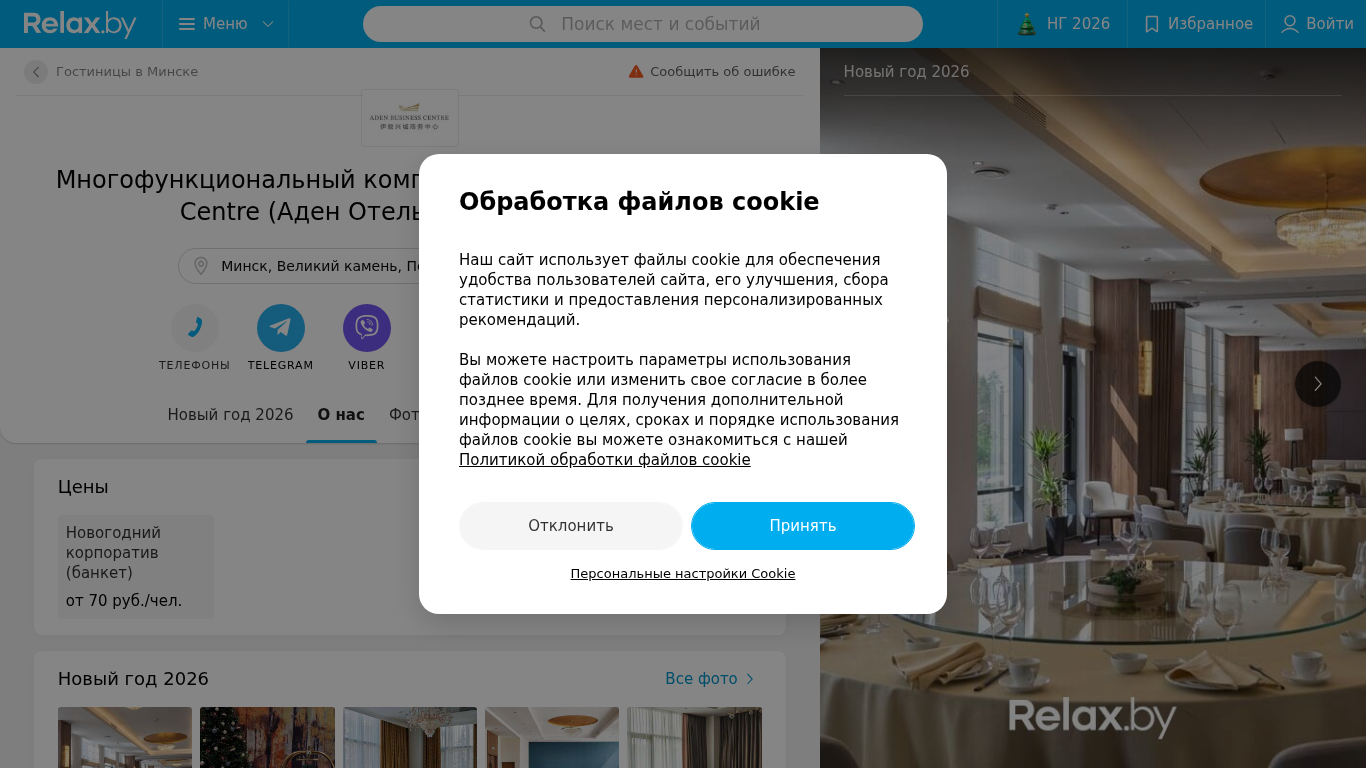The image size is (1366, 768).
Task: Show next photo with right arrow
Action: point(1318,384)
